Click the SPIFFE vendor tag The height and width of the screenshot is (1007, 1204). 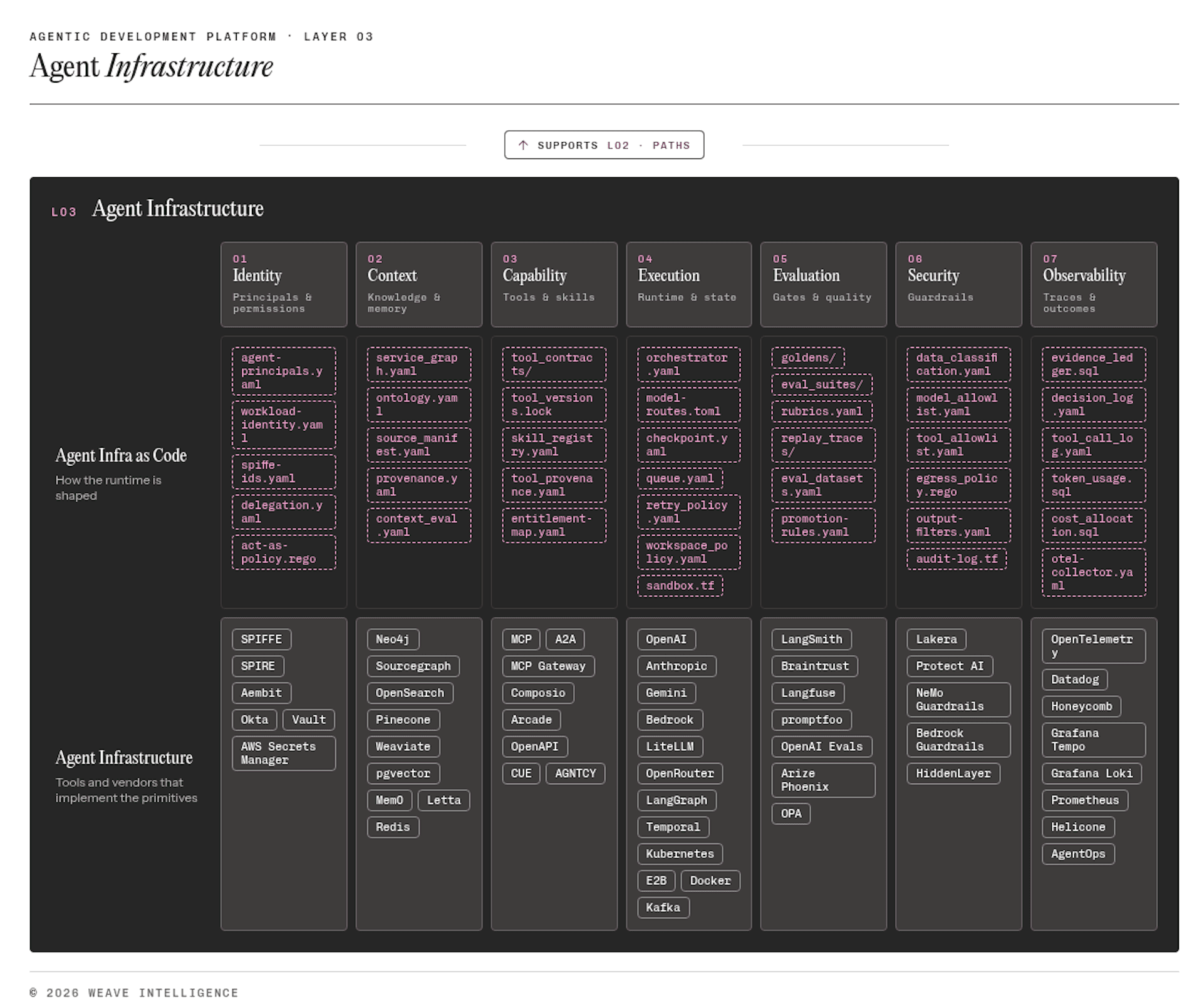pyautogui.click(x=261, y=639)
